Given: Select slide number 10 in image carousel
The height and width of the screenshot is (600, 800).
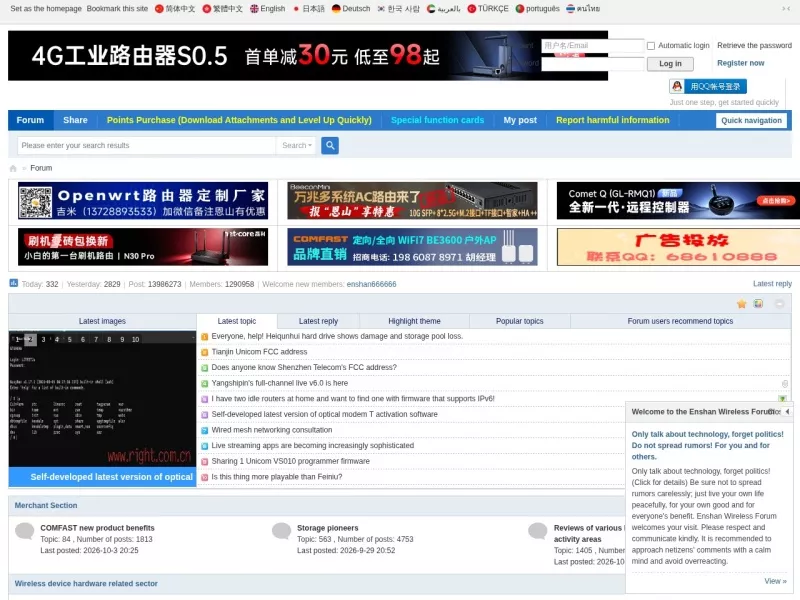Looking at the screenshot, I should pyautogui.click(x=135, y=339).
